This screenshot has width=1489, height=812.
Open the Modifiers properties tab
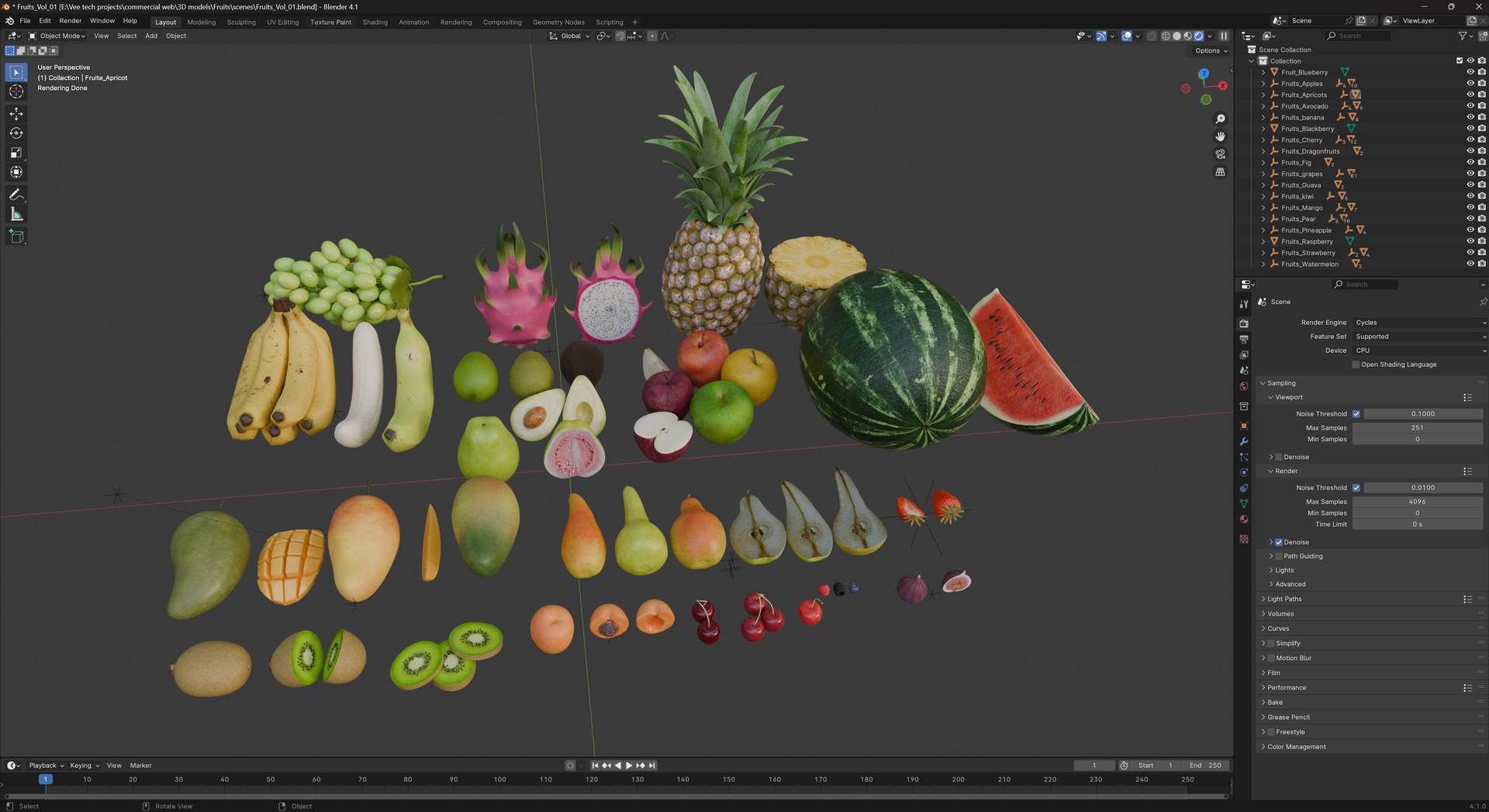pyautogui.click(x=1244, y=441)
